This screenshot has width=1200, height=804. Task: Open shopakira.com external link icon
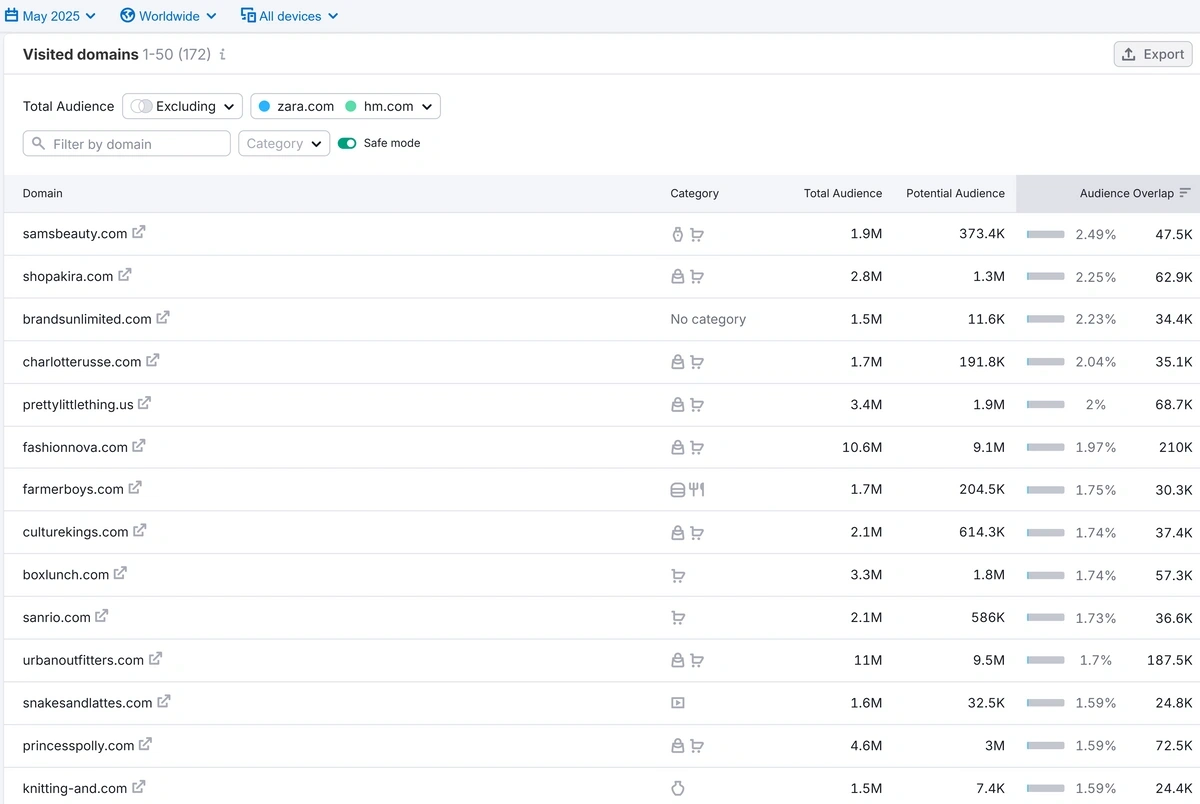[x=125, y=275]
